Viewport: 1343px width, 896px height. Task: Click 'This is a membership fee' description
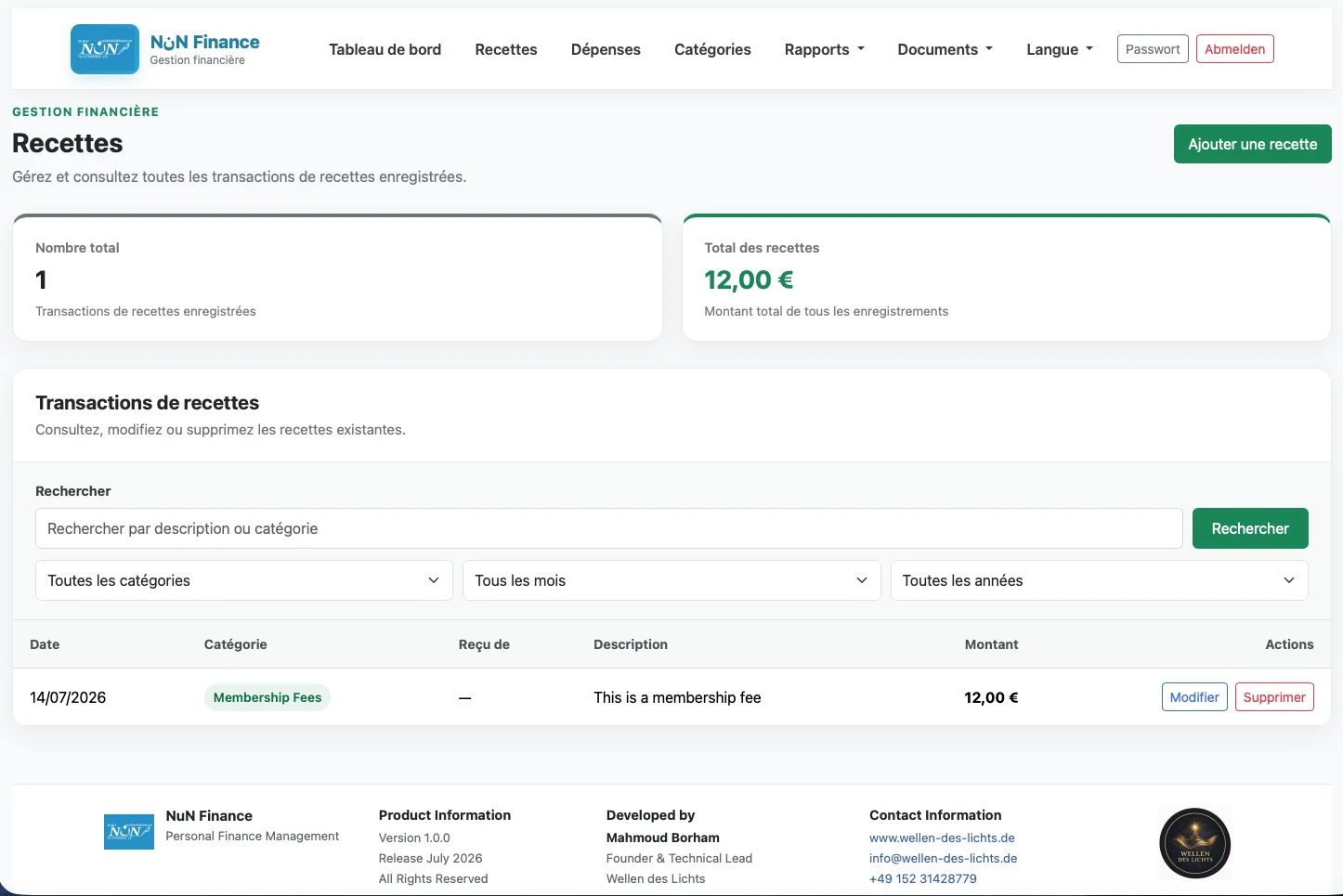[x=677, y=697]
